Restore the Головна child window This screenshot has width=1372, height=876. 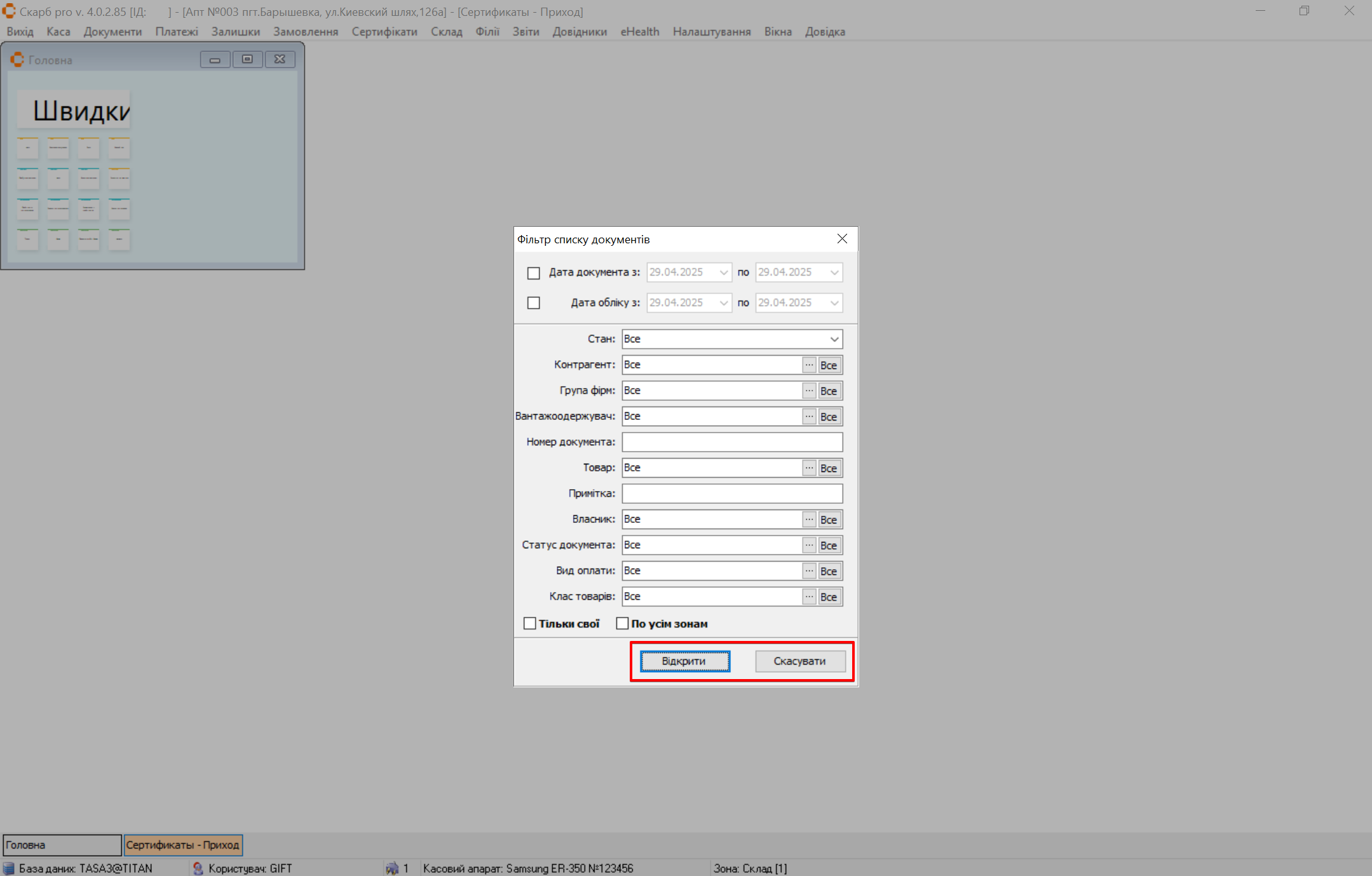point(247,60)
